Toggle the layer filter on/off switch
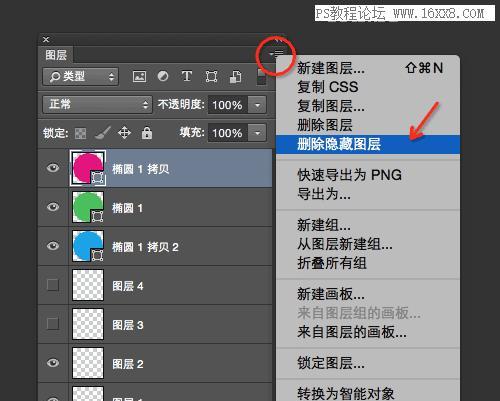 click(262, 77)
